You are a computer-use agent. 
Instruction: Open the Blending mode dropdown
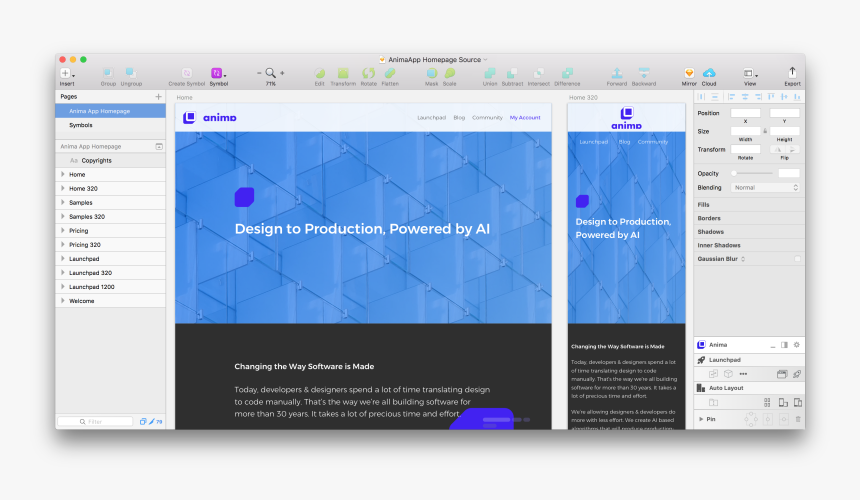pyautogui.click(x=765, y=187)
